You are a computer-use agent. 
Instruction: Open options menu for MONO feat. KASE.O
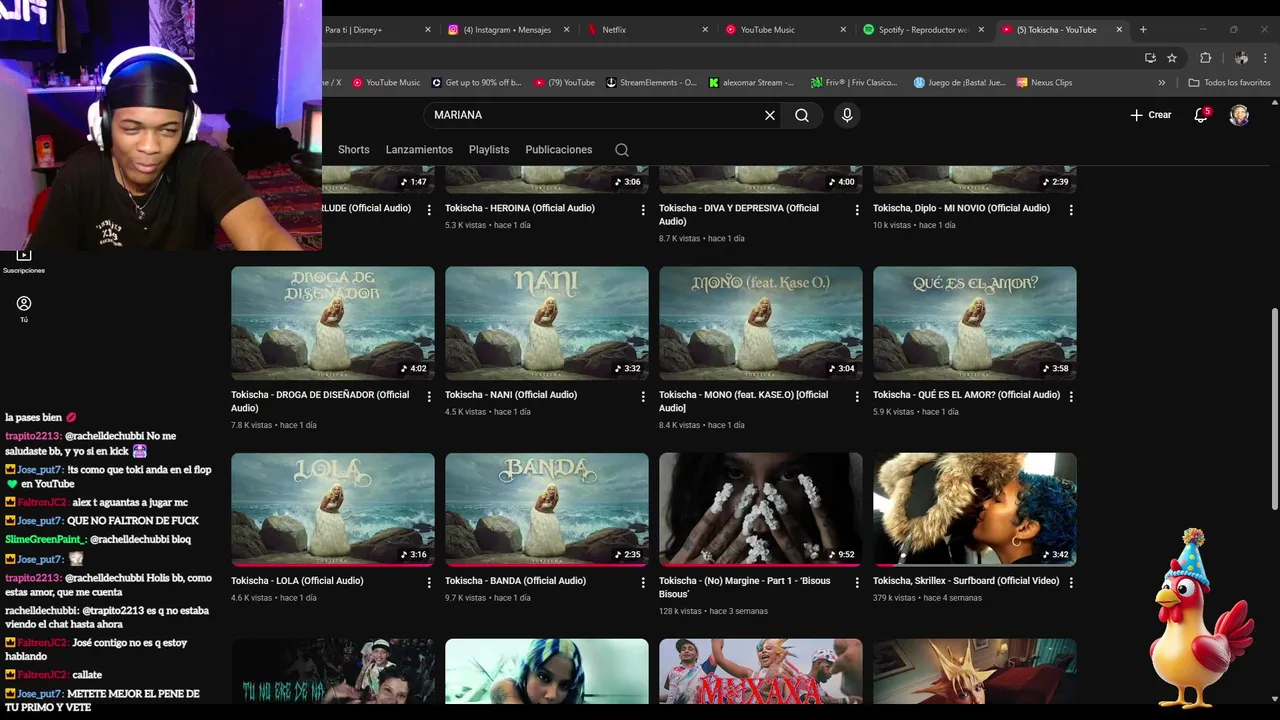point(857,397)
